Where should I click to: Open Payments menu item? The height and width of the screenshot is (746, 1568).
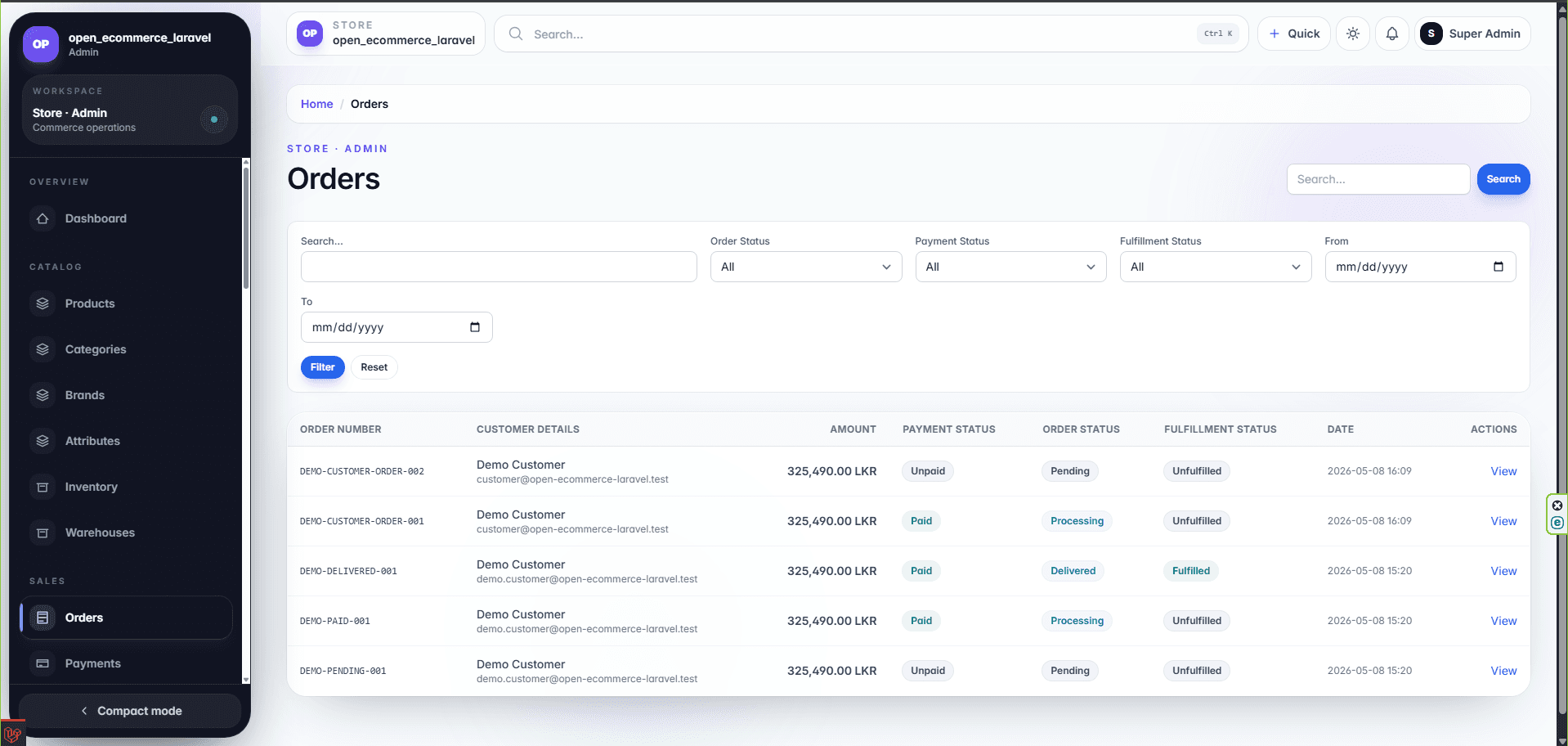(x=126, y=663)
